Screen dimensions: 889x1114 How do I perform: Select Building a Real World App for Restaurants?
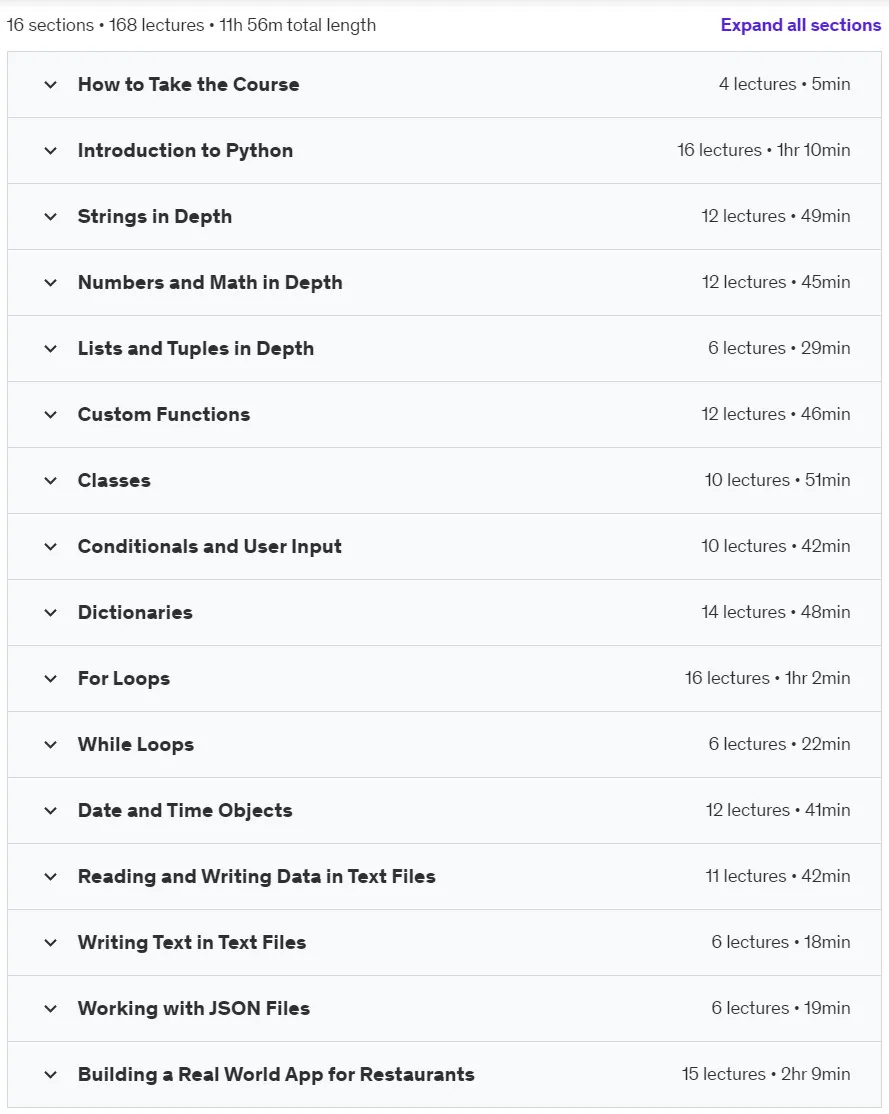(276, 1074)
